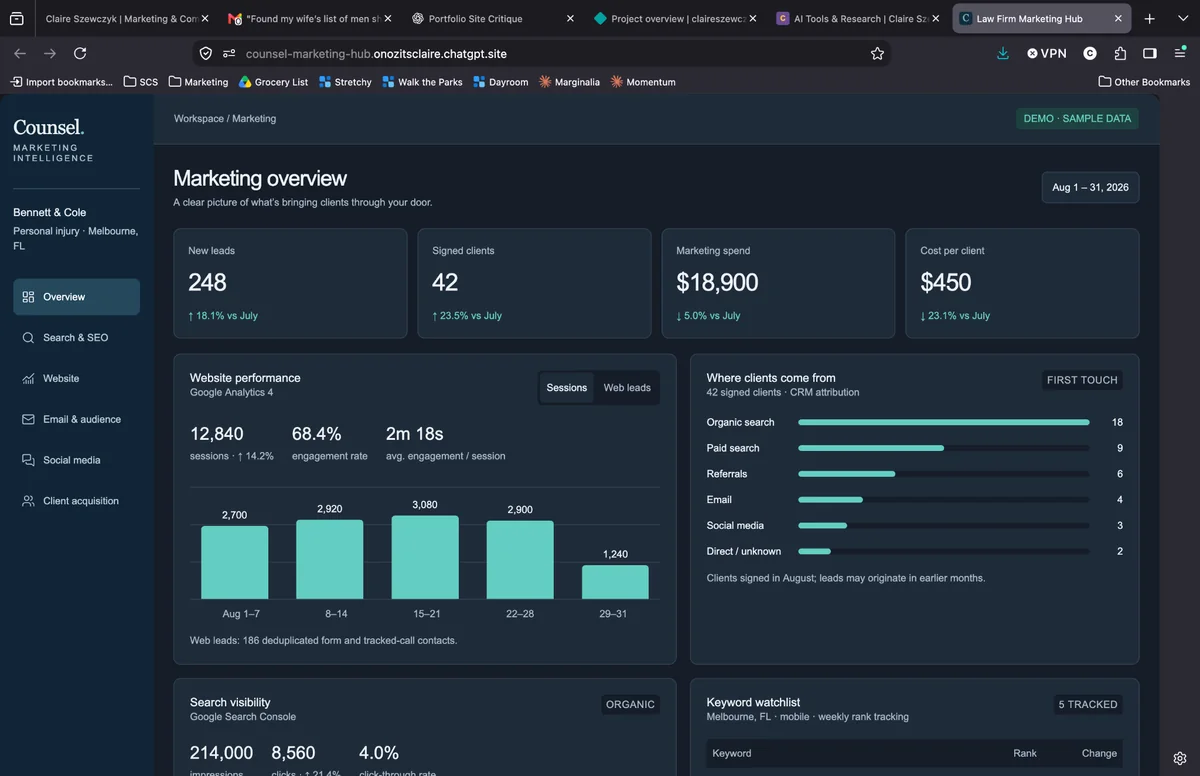
Task: Click the Referrals progress bar
Action: [x=944, y=474]
